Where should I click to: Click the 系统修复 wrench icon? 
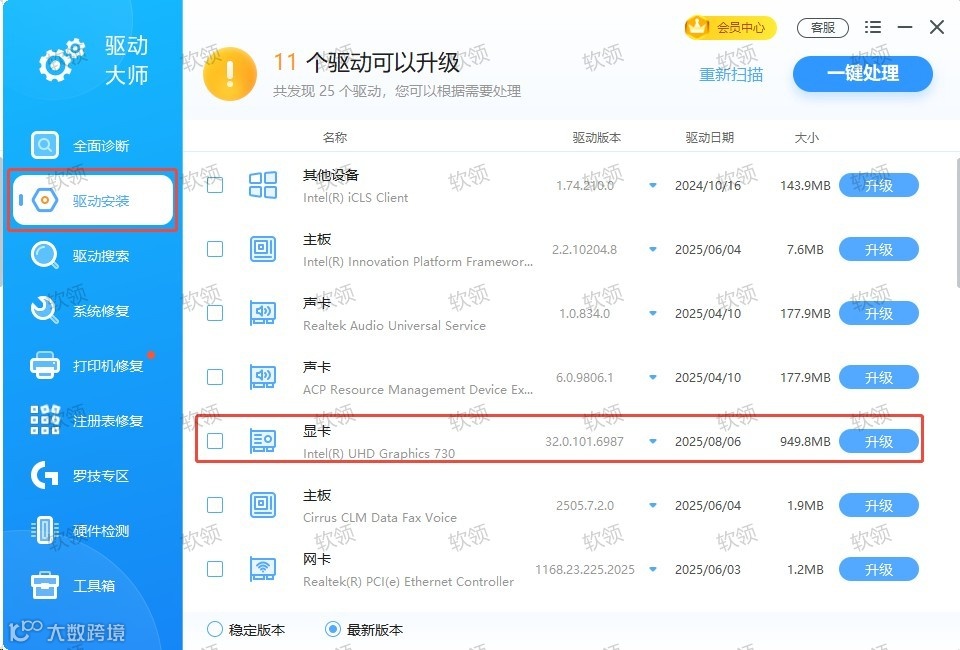[x=45, y=310]
